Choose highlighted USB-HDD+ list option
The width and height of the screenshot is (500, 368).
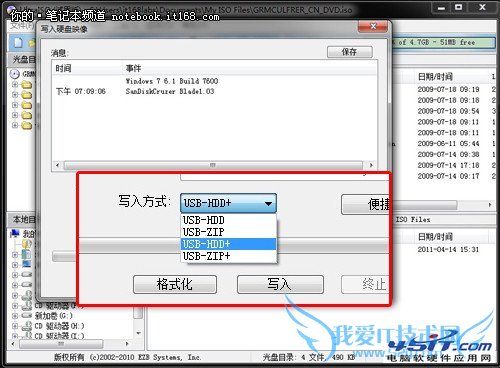coord(229,244)
